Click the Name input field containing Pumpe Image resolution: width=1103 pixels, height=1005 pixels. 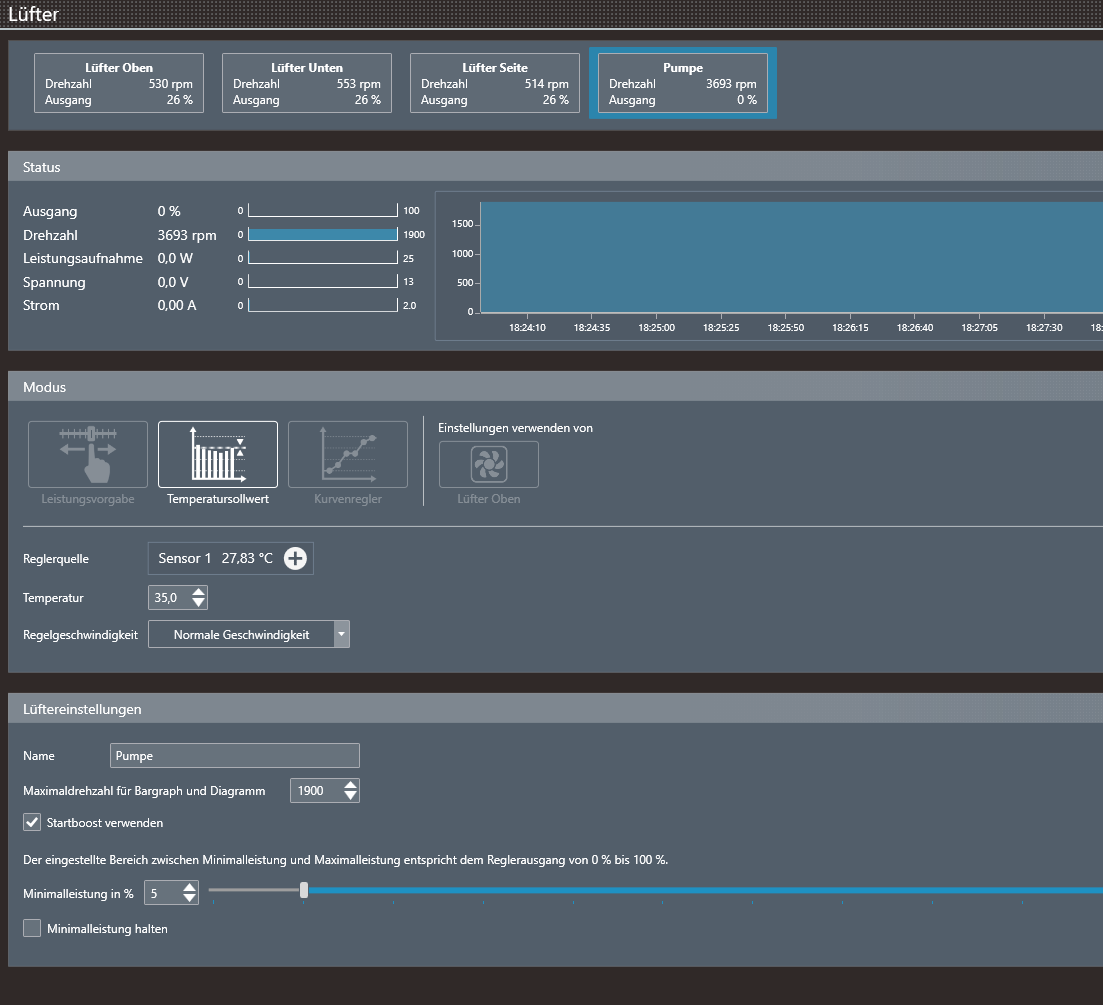point(235,755)
